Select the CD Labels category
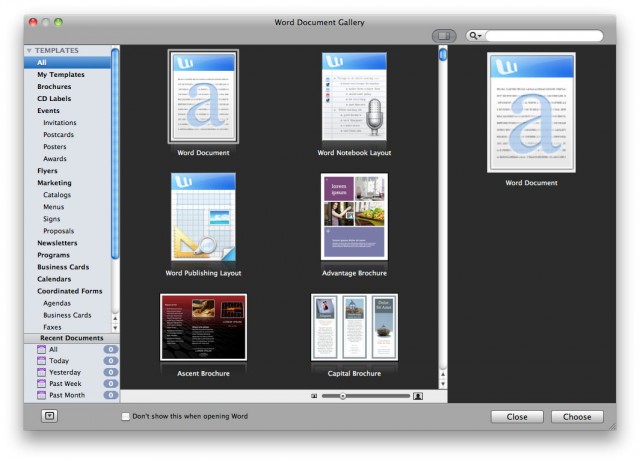 (54, 98)
